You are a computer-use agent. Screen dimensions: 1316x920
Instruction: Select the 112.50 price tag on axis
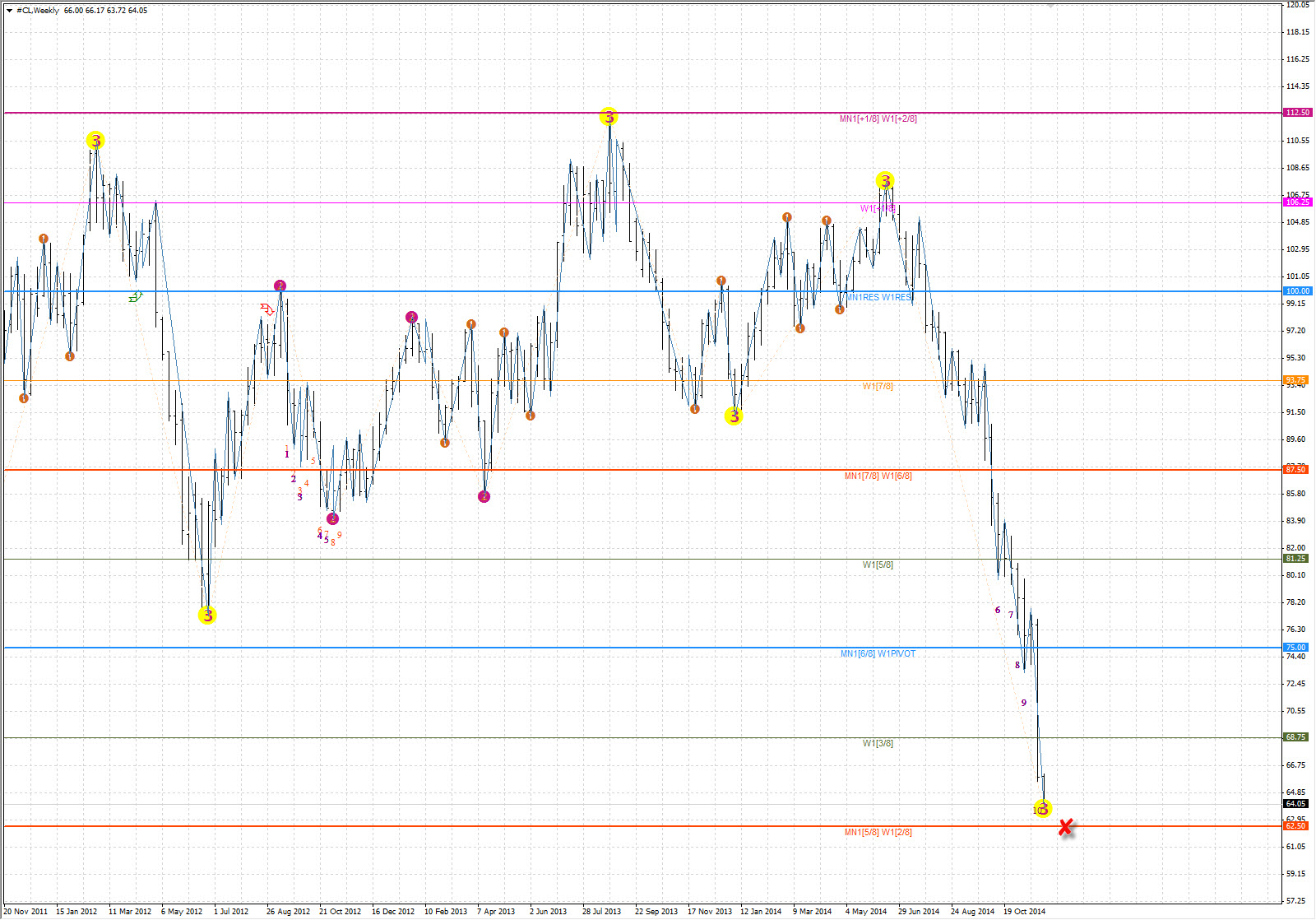coord(1297,113)
